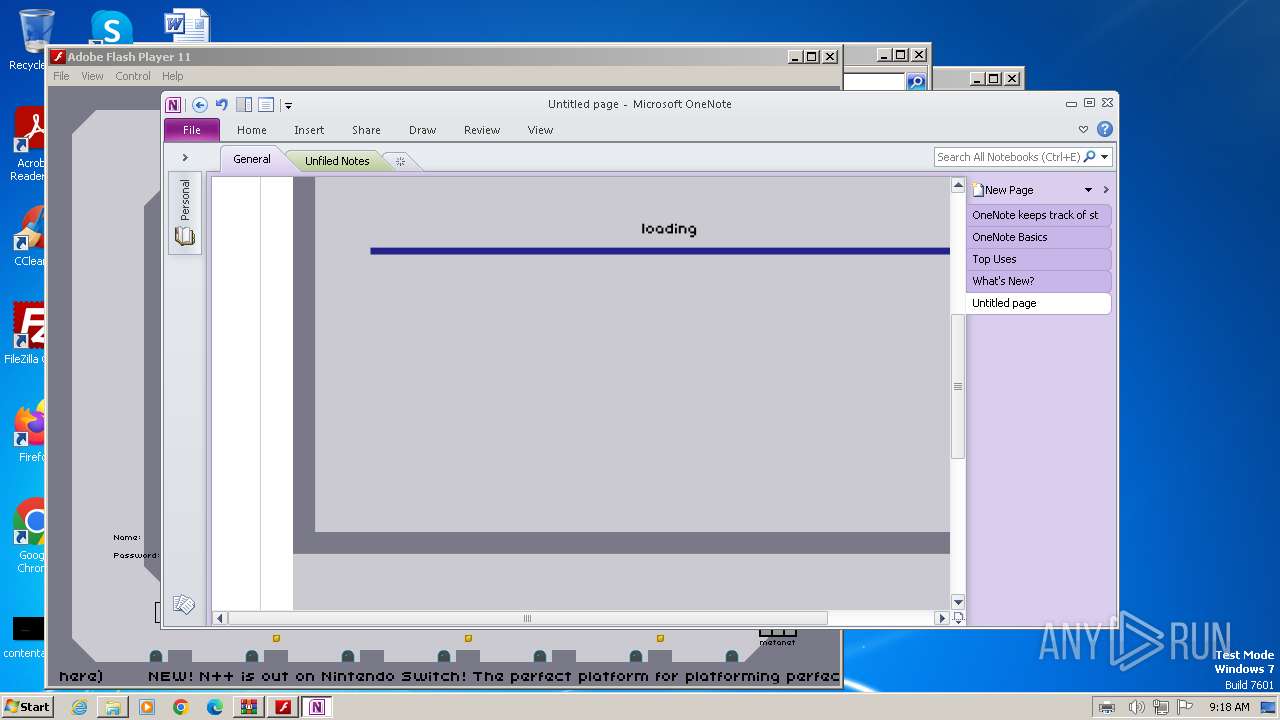Expand the notebook navigation bar chevron

tap(185, 158)
